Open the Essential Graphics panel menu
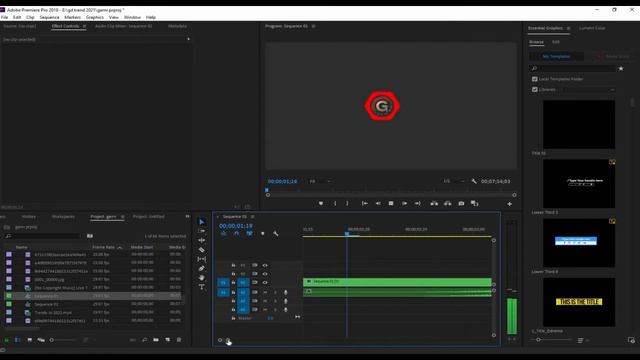The height and width of the screenshot is (360, 640). [x=568, y=28]
